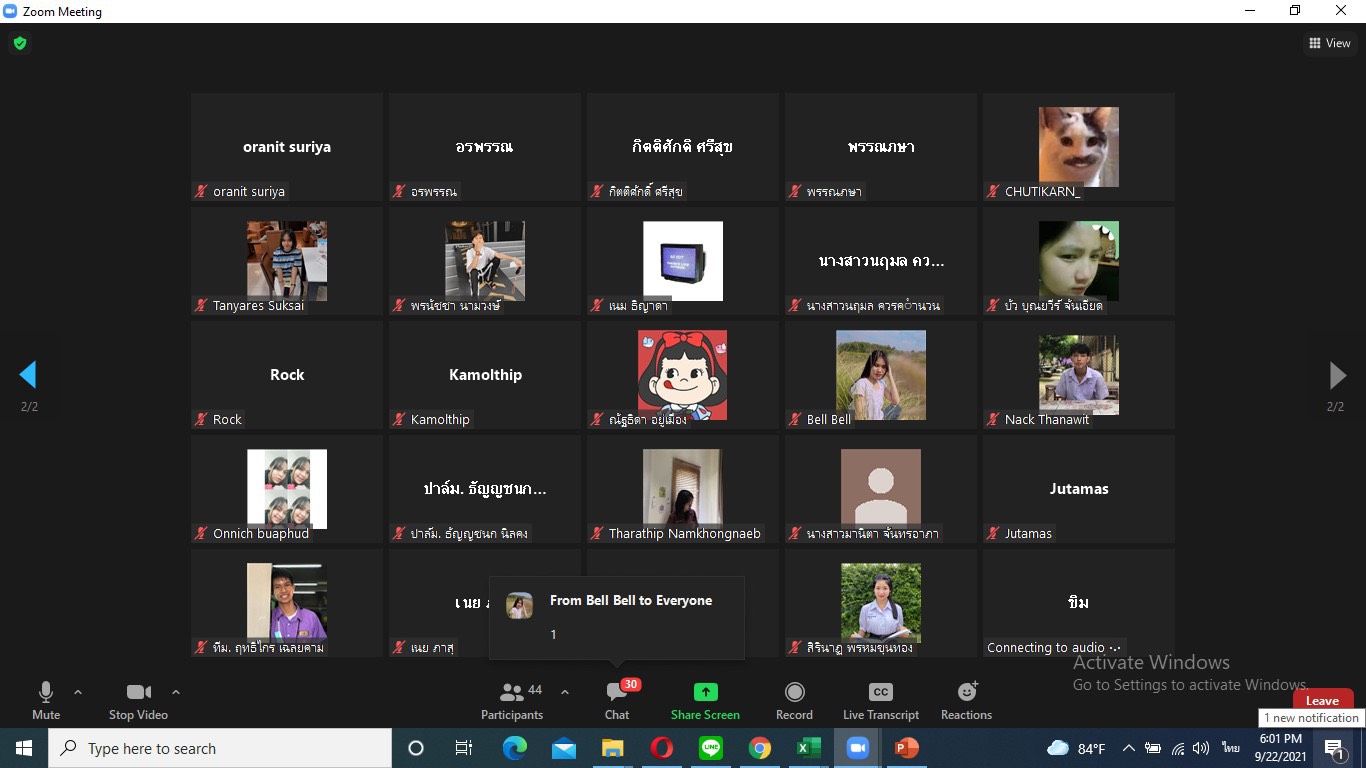Start Share Screen
Screen dimensions: 1366x768
click(x=705, y=700)
